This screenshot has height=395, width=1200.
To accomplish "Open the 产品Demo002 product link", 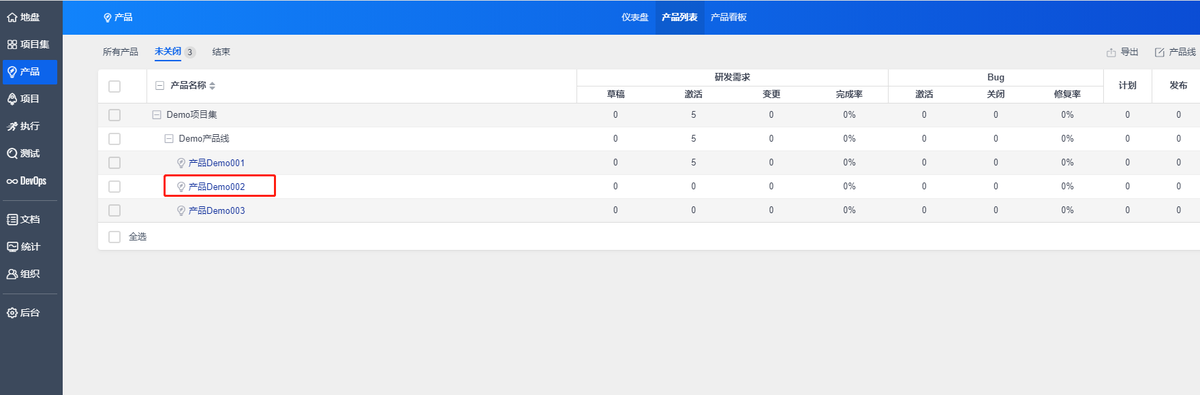I will (x=217, y=186).
